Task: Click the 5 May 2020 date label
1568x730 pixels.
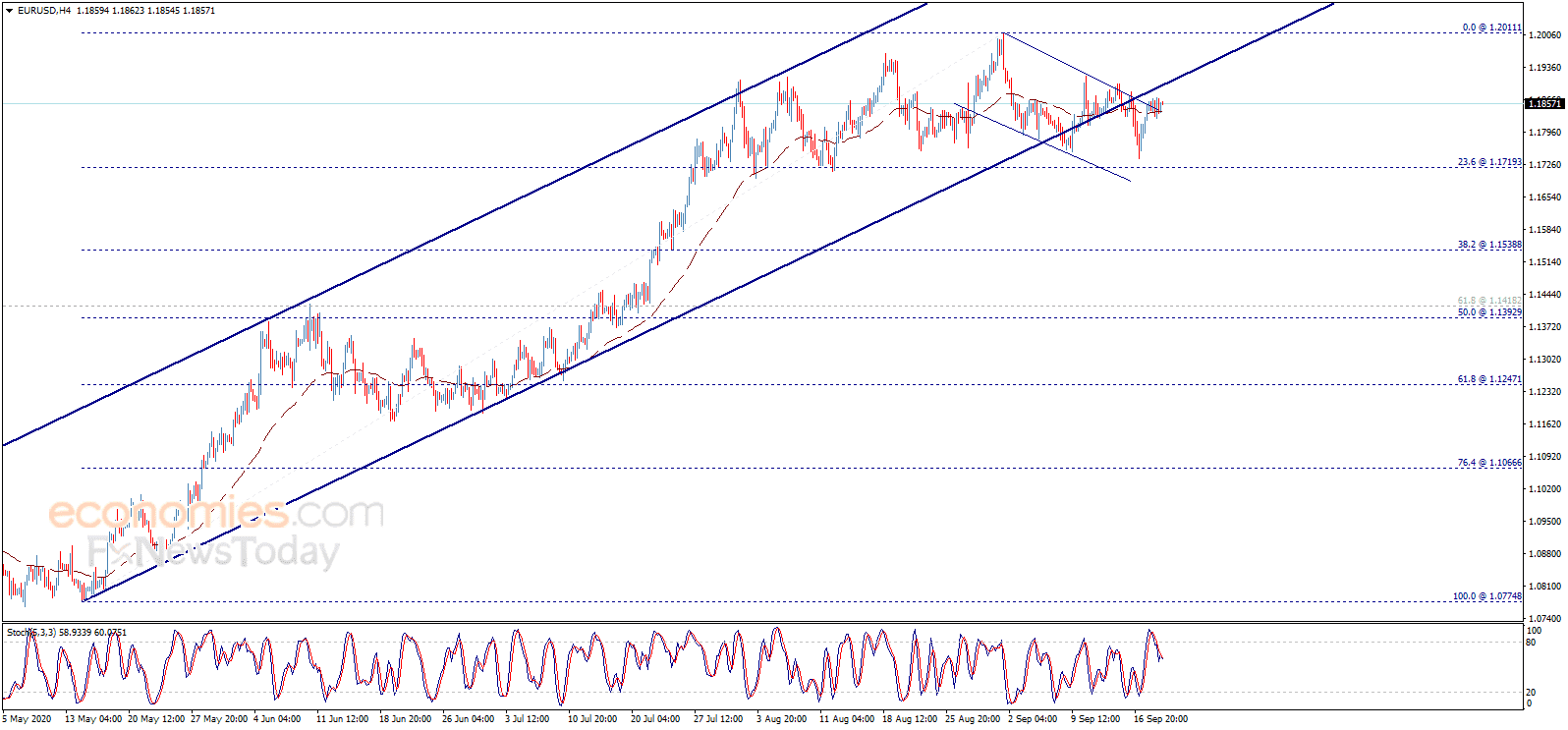Action: (x=28, y=719)
